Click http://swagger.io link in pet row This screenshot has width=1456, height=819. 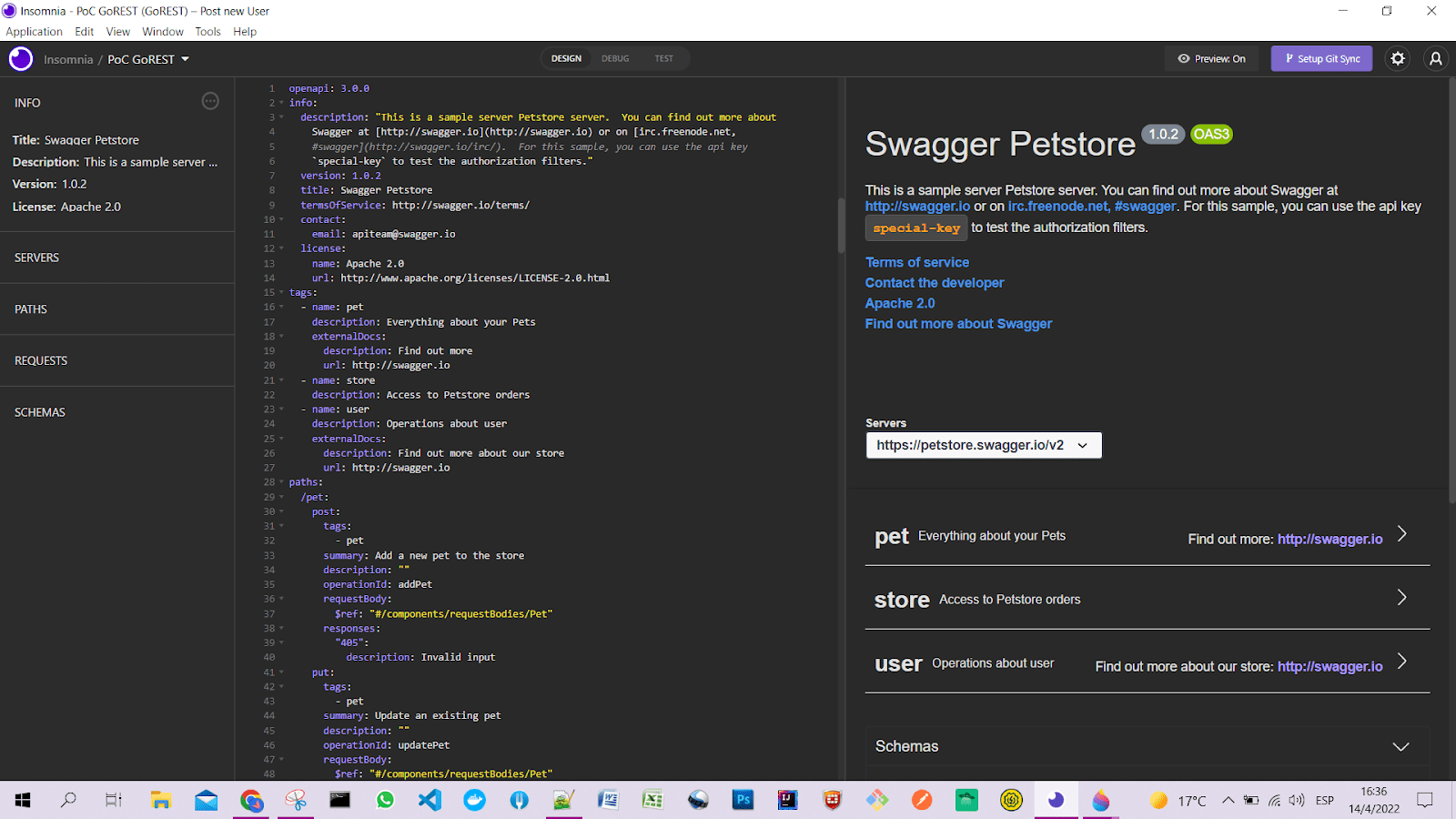1330,539
